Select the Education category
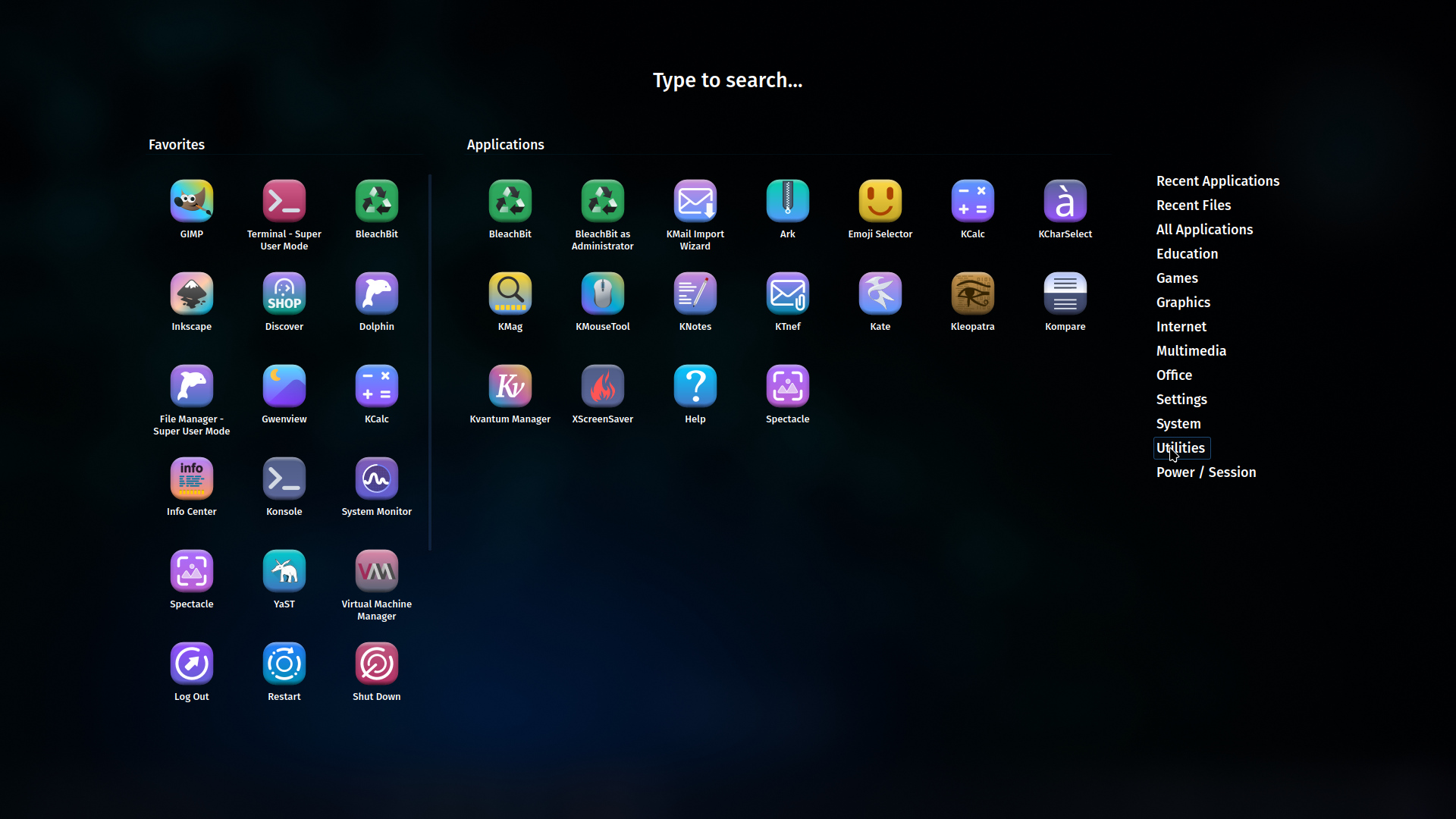 pos(1187,254)
